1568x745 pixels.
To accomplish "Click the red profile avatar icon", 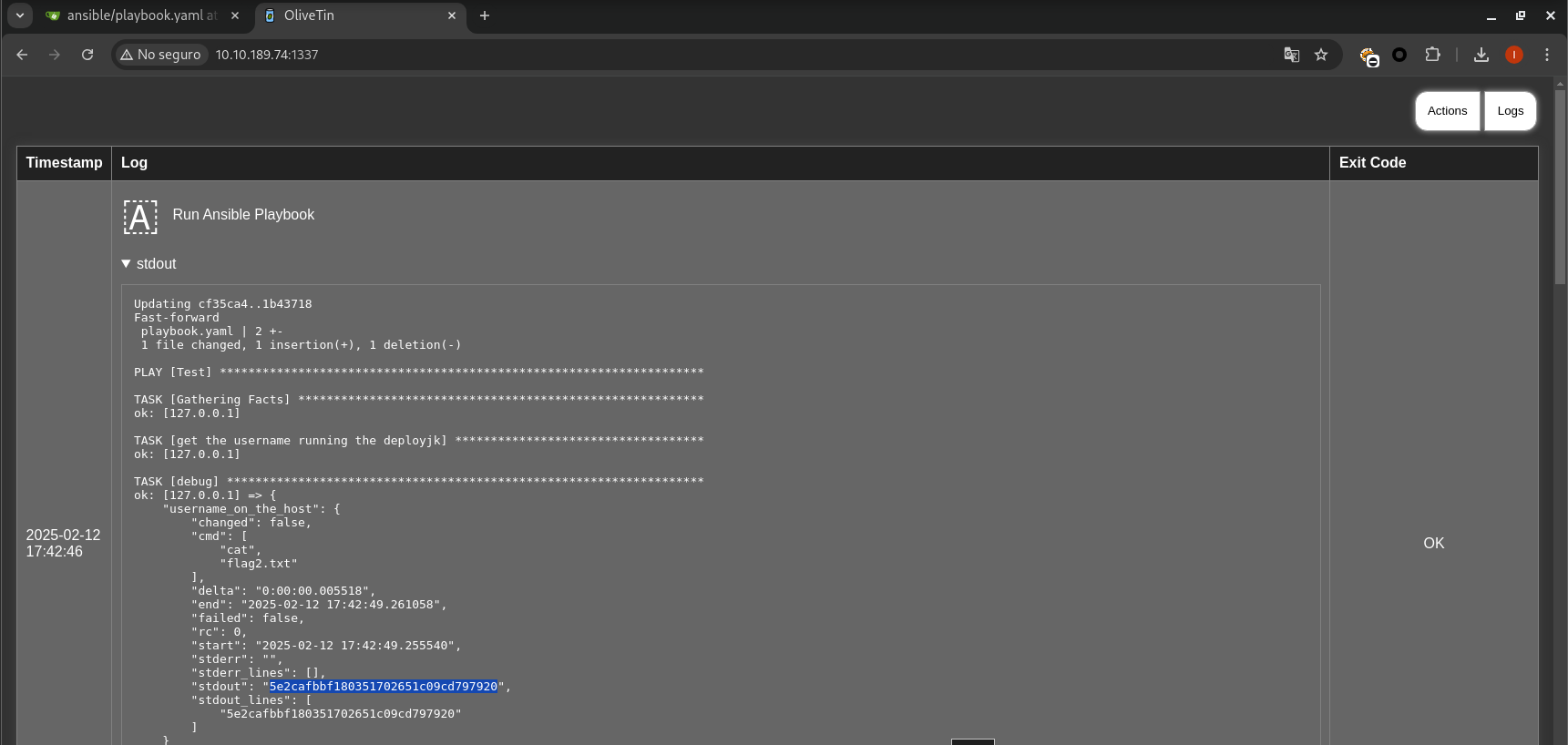I will 1514,55.
